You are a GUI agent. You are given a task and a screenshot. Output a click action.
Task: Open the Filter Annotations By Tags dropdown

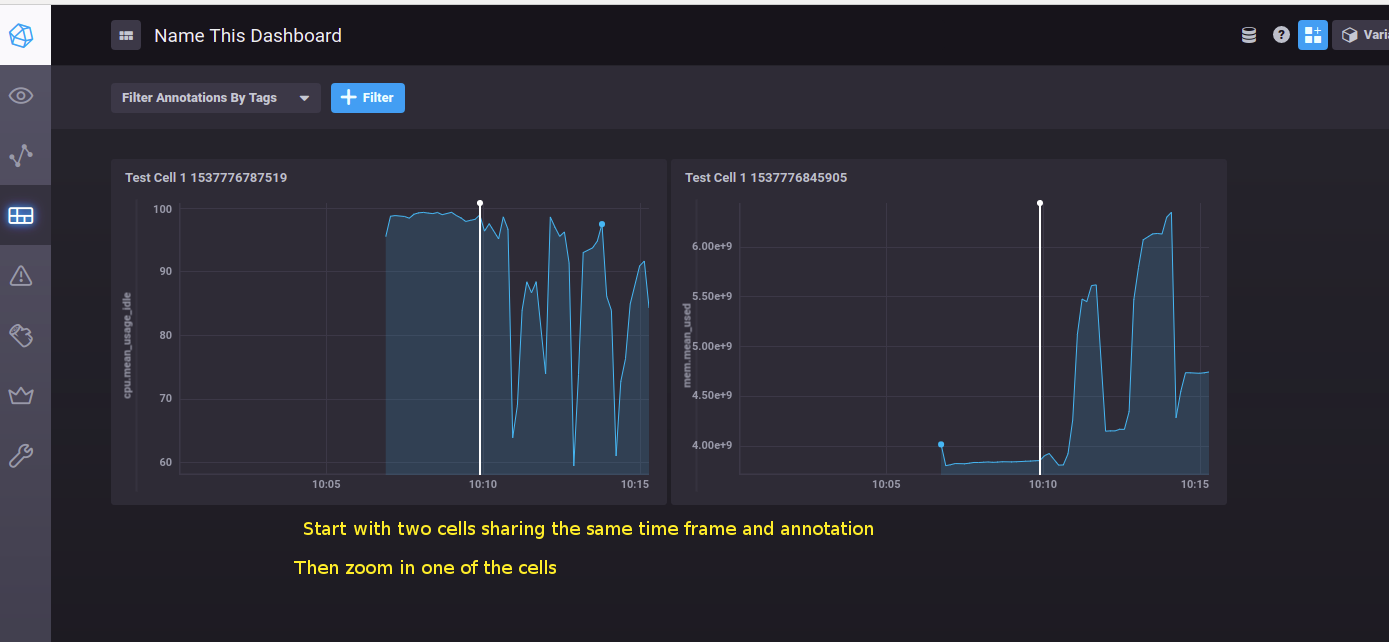pos(215,97)
